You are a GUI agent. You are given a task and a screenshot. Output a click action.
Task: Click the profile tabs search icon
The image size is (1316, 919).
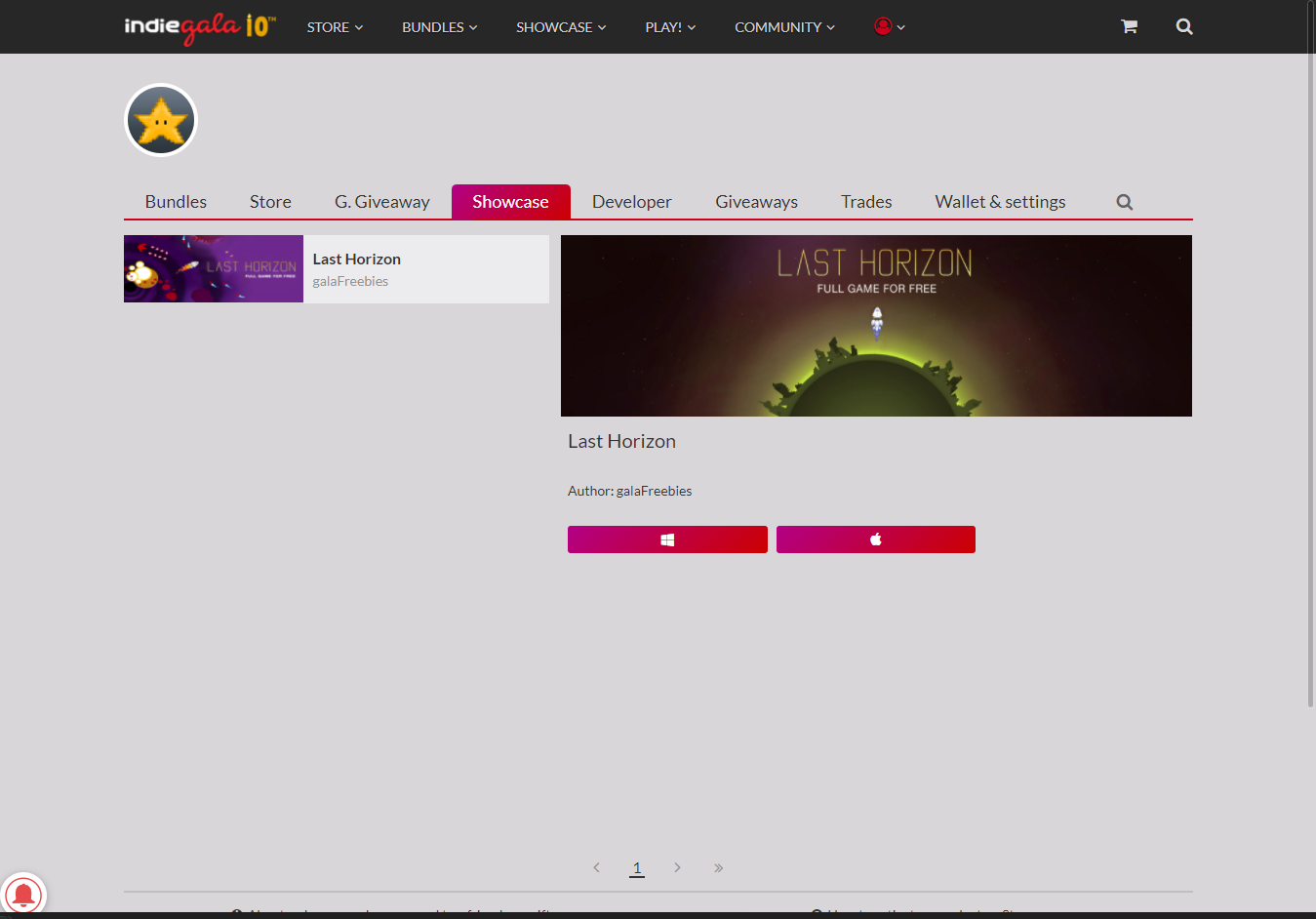pos(1125,202)
